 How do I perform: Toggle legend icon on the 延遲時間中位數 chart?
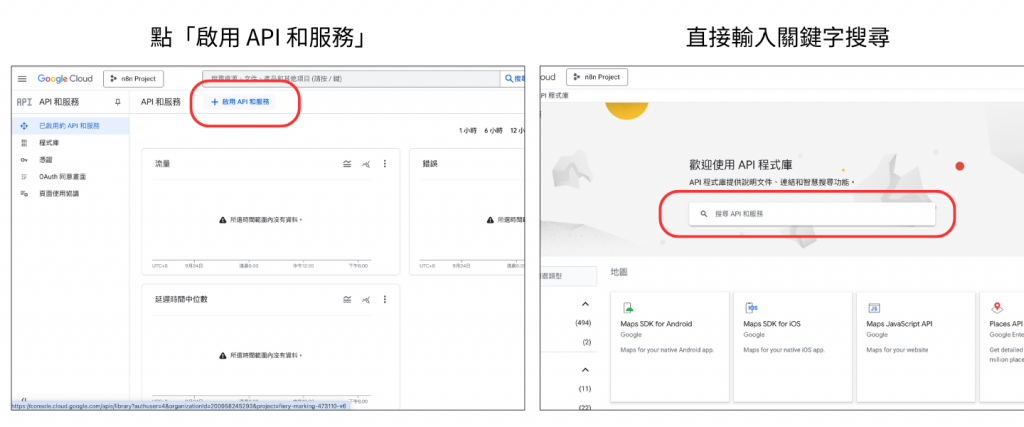[347, 299]
